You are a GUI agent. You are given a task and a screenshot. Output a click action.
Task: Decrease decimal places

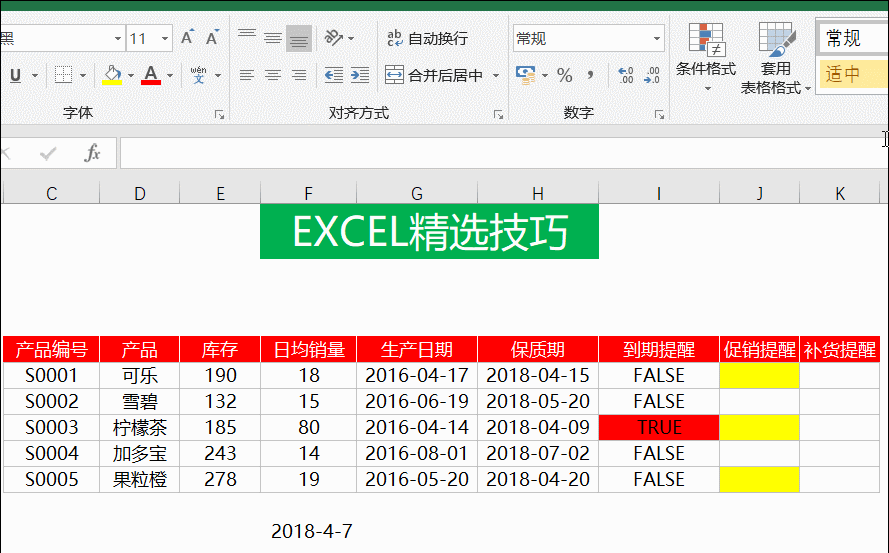pos(651,75)
